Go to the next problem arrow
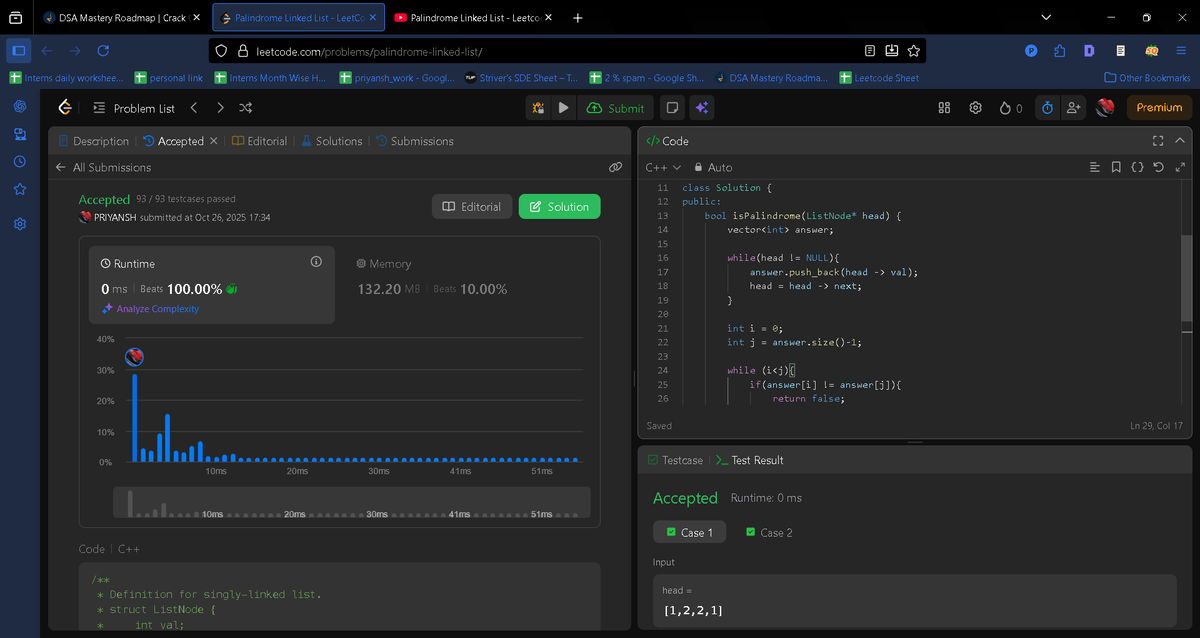1200x638 pixels. [220, 108]
